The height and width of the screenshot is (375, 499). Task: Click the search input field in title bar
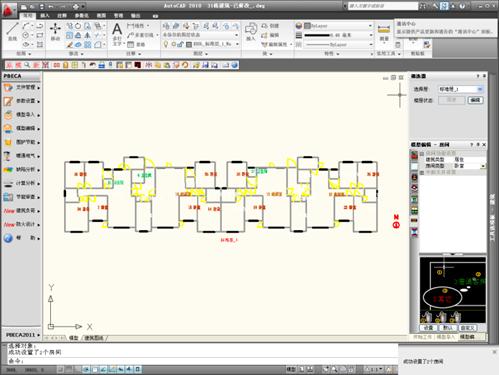coord(382,6)
